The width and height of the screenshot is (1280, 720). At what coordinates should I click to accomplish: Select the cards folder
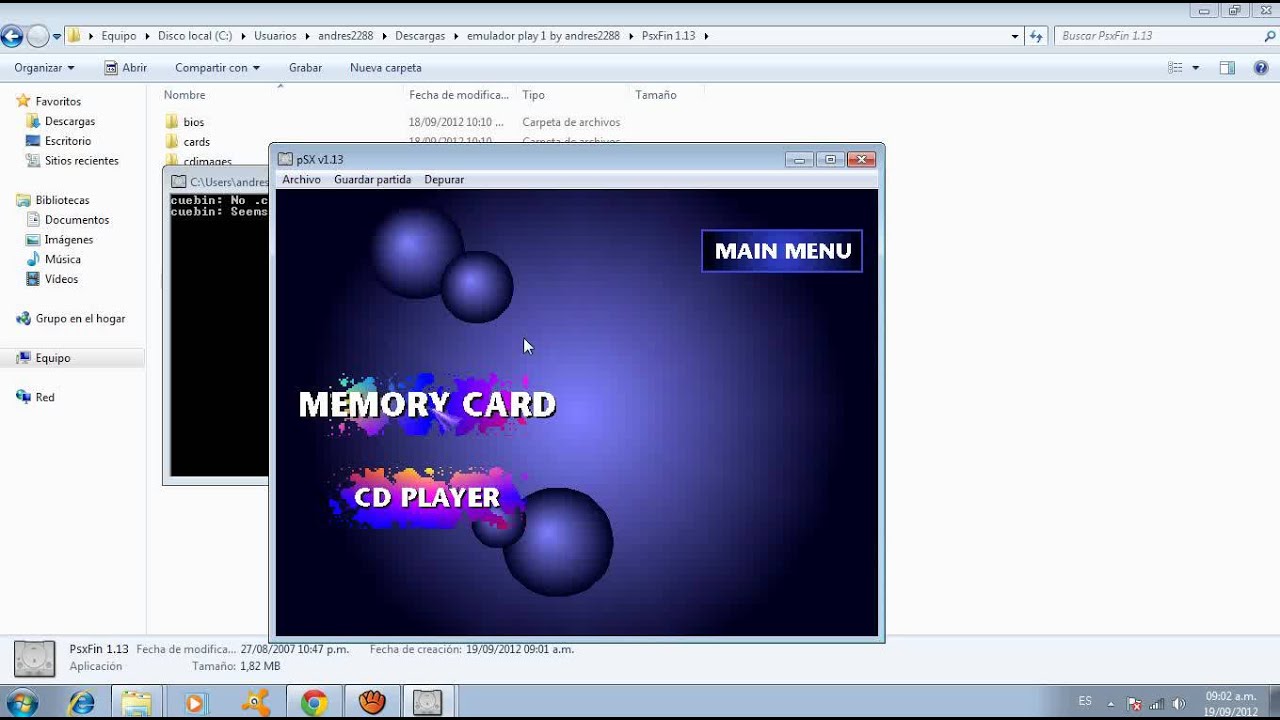[196, 142]
